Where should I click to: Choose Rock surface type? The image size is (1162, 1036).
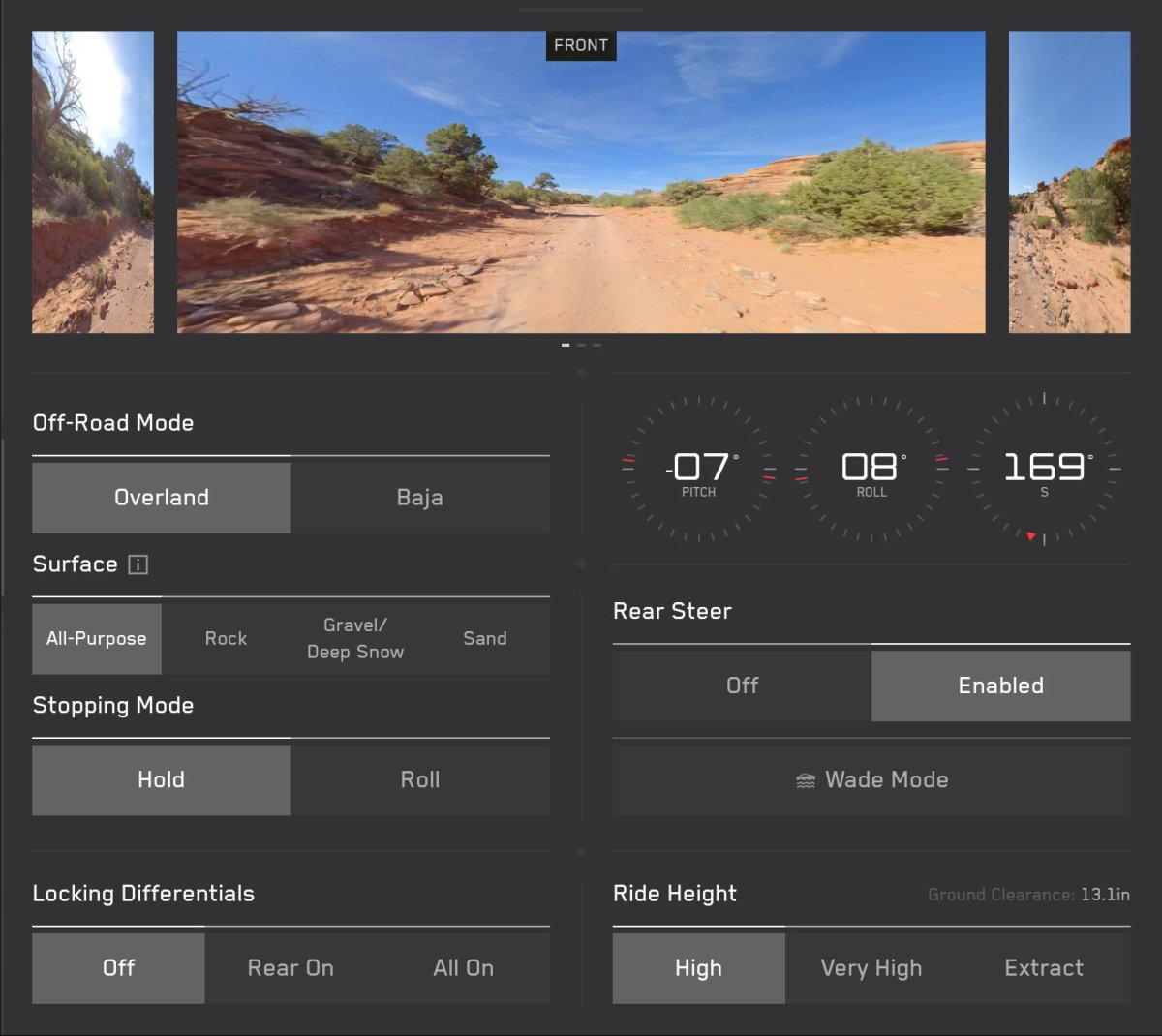(x=226, y=639)
